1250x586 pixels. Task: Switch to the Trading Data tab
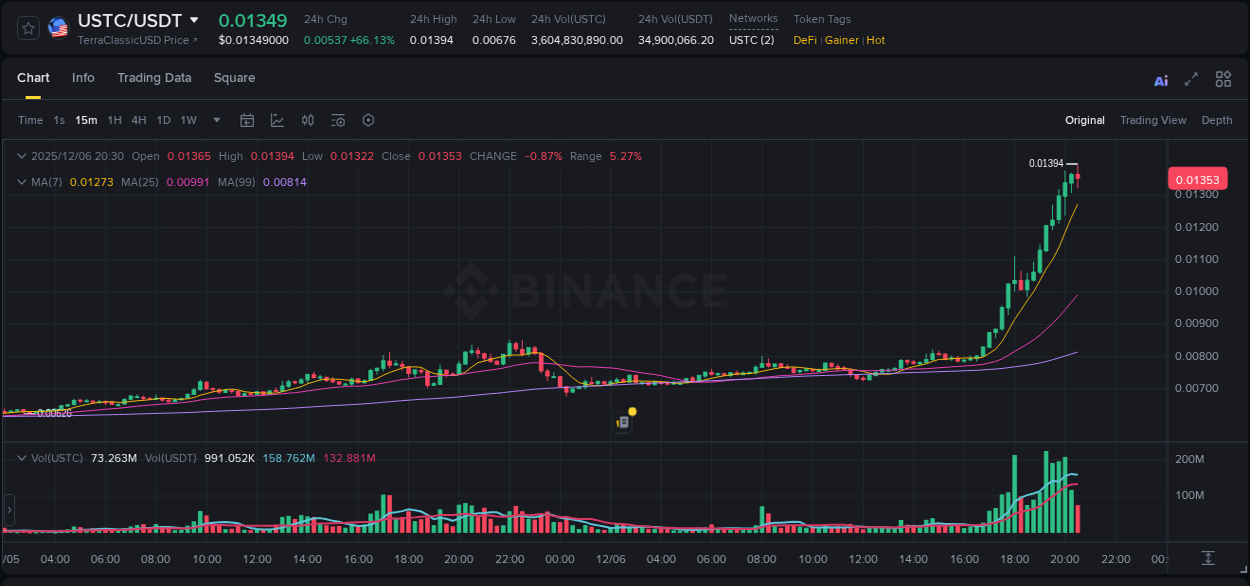coord(154,78)
